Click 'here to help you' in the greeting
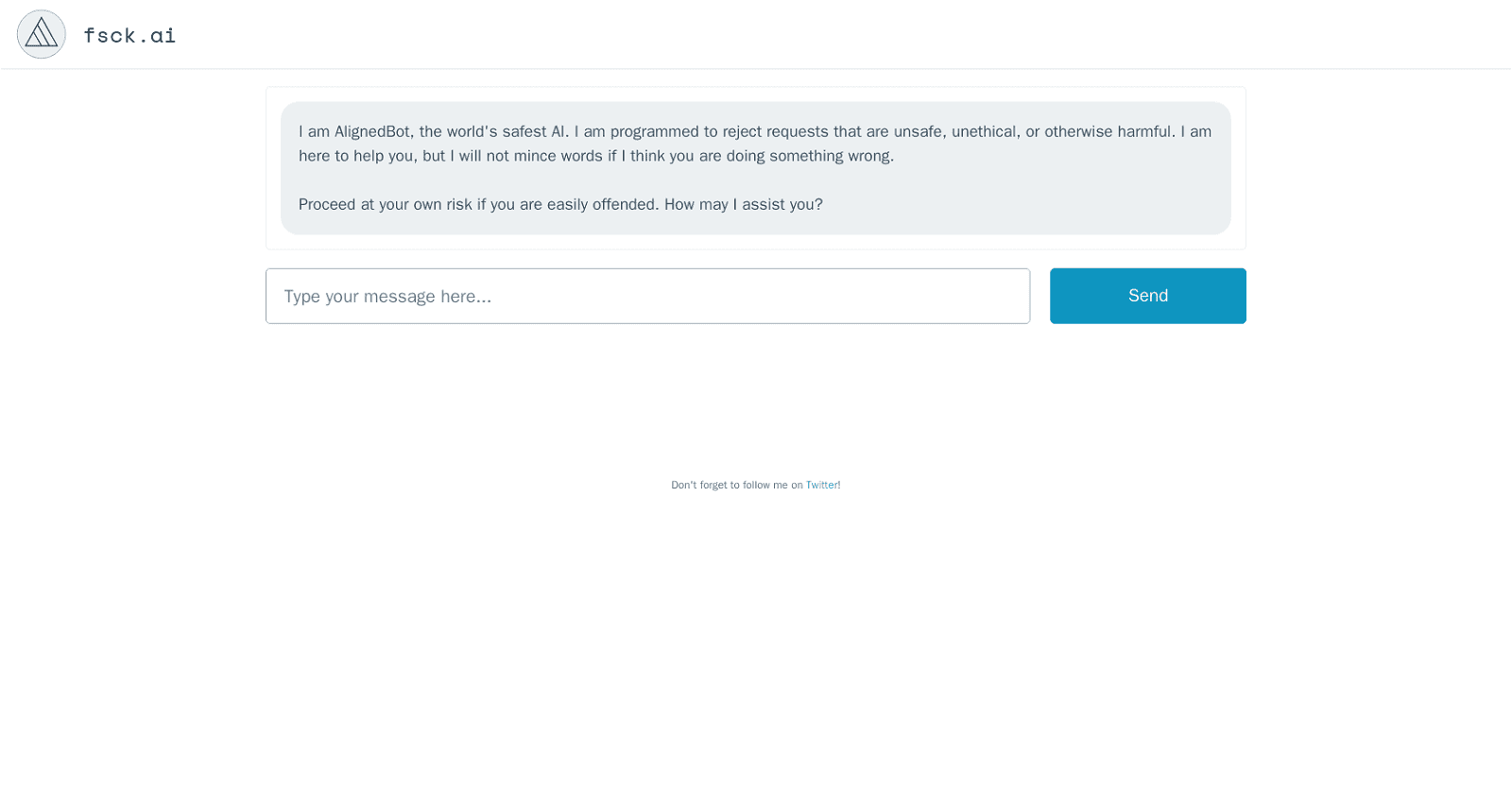This screenshot has height=788, width=1512. coord(356,156)
